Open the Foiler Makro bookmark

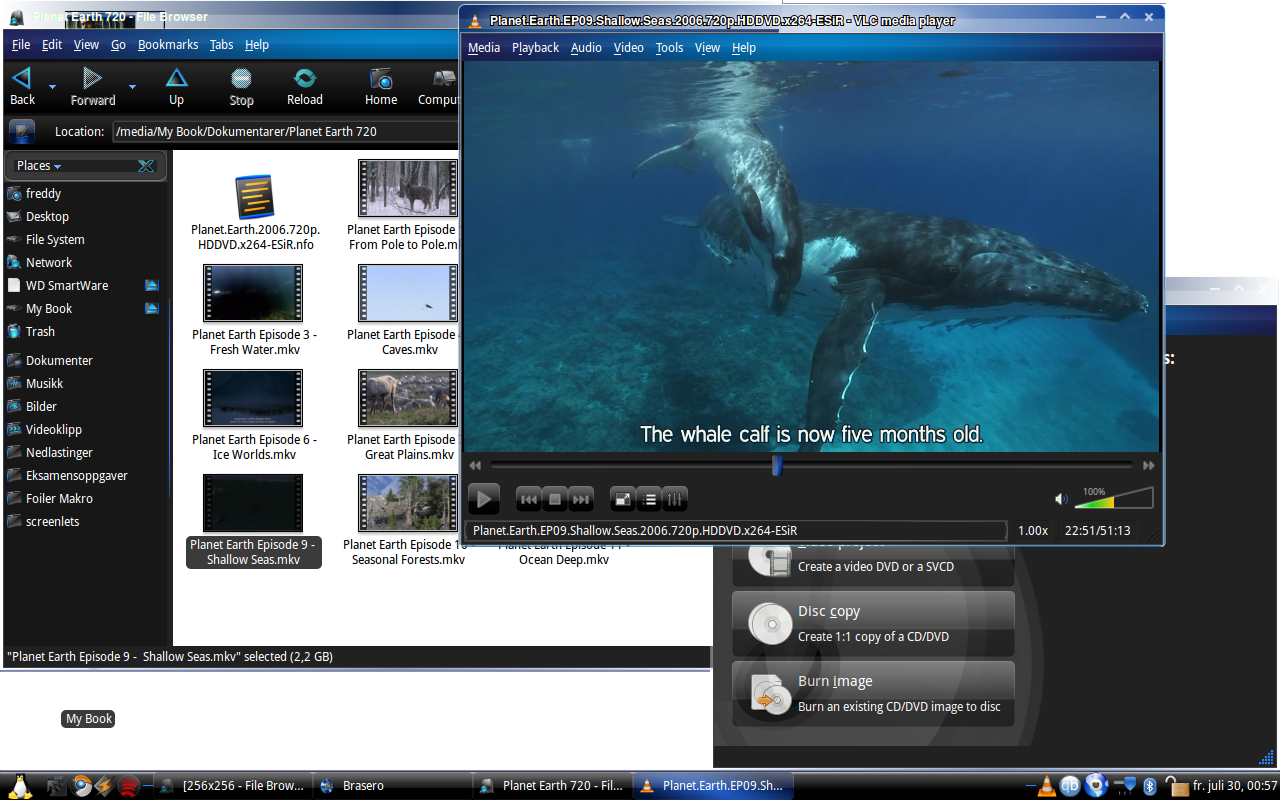59,499
